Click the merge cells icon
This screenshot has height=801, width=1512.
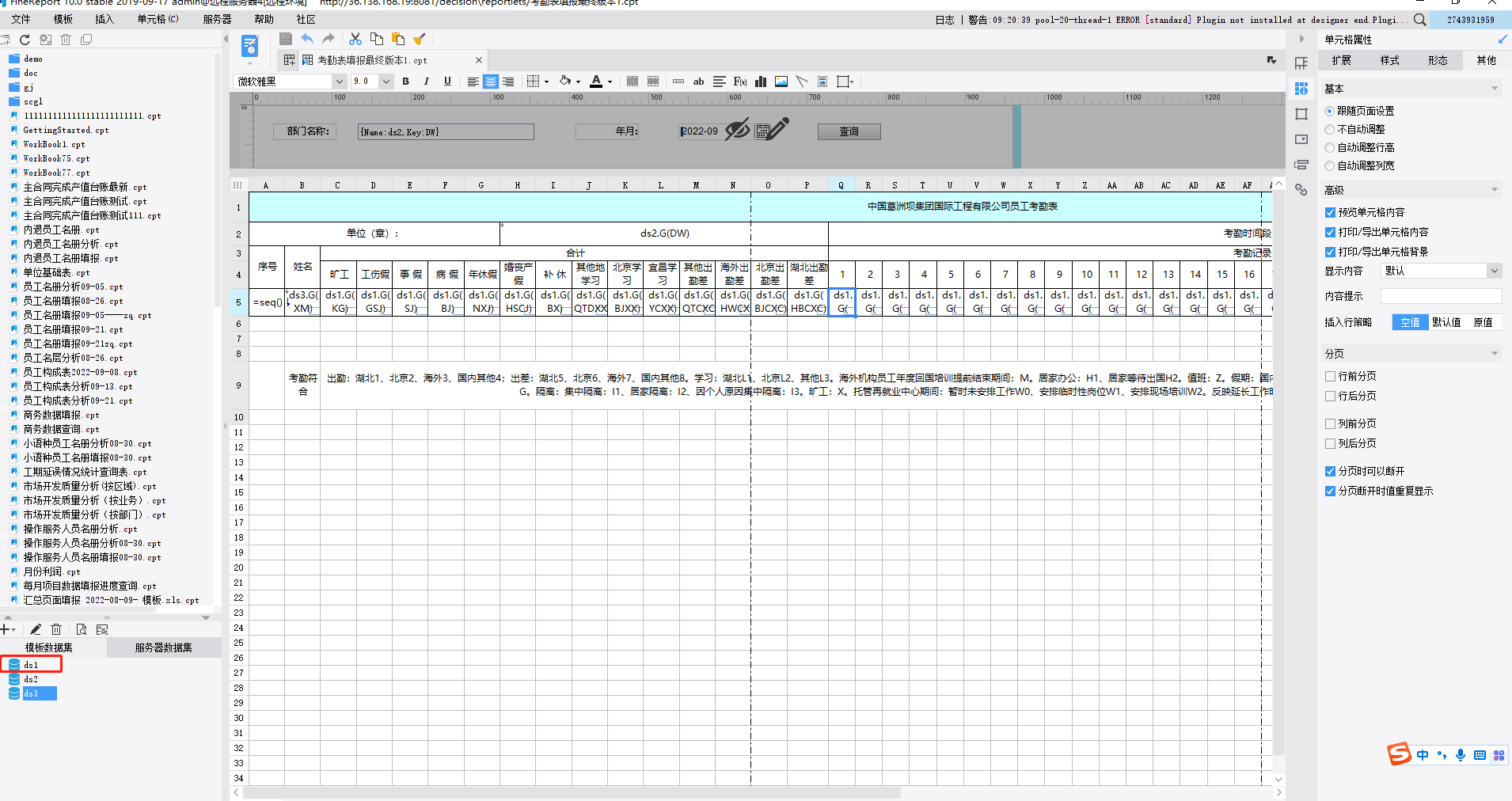[x=633, y=82]
